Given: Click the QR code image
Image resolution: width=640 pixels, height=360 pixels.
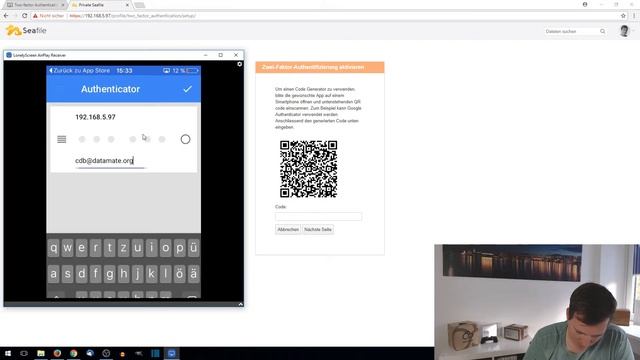Looking at the screenshot, I should tap(309, 169).
